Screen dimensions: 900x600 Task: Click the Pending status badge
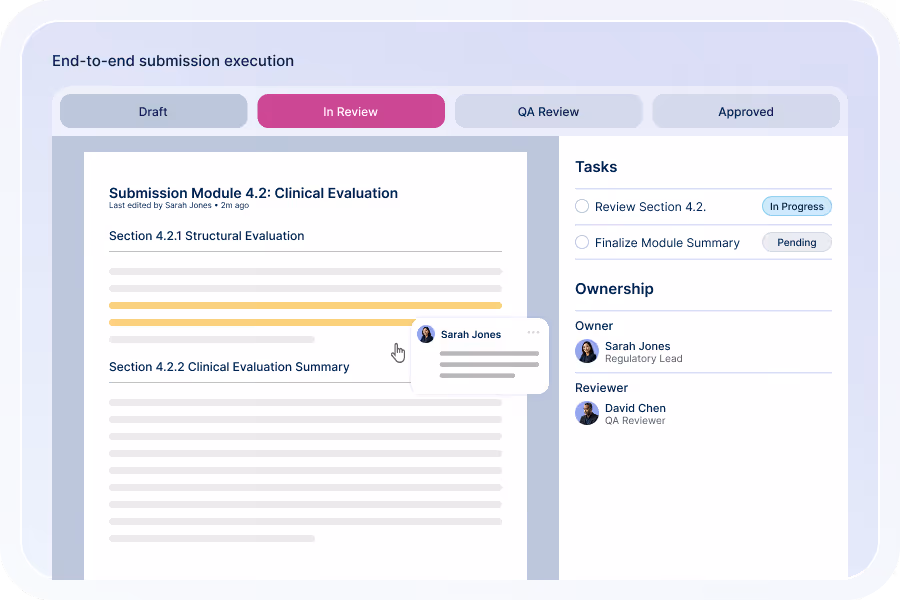pyautogui.click(x=797, y=242)
